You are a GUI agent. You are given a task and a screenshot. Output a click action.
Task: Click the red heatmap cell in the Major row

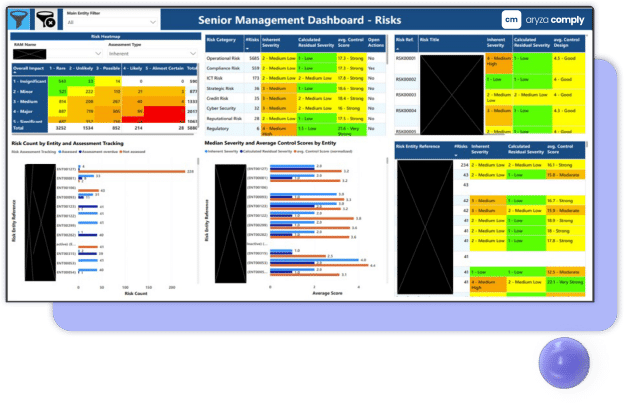164,111
